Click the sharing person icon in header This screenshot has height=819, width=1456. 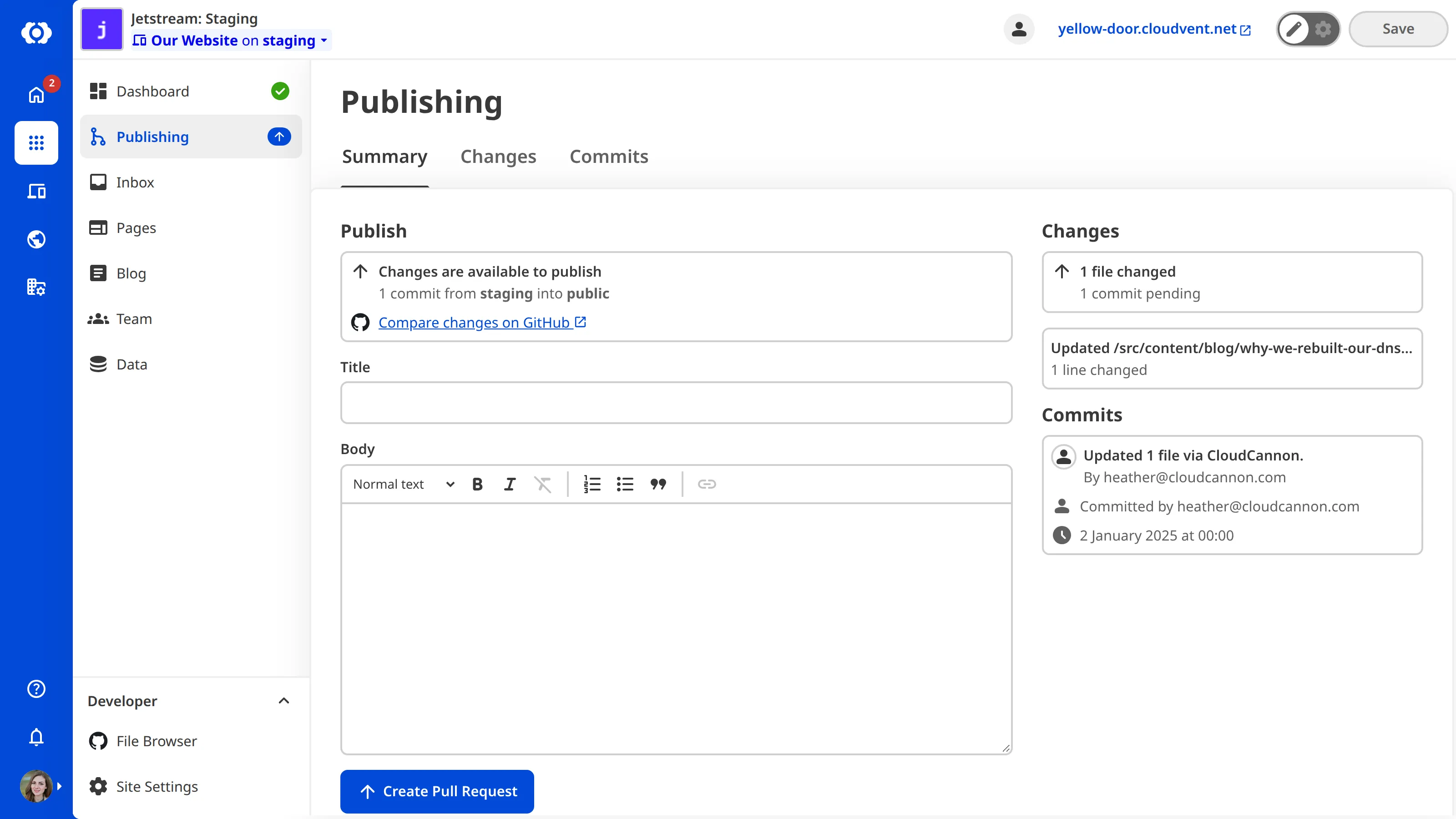tap(1019, 29)
